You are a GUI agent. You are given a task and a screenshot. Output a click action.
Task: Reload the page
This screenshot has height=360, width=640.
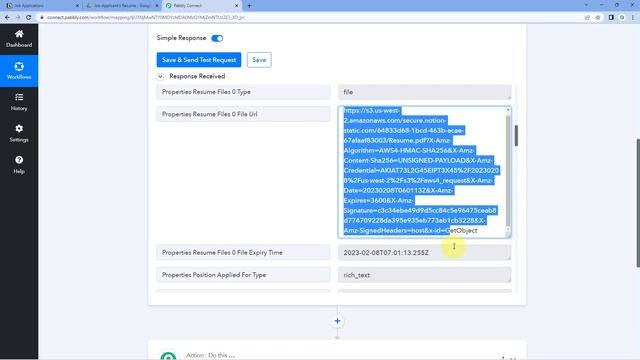(x=29, y=18)
